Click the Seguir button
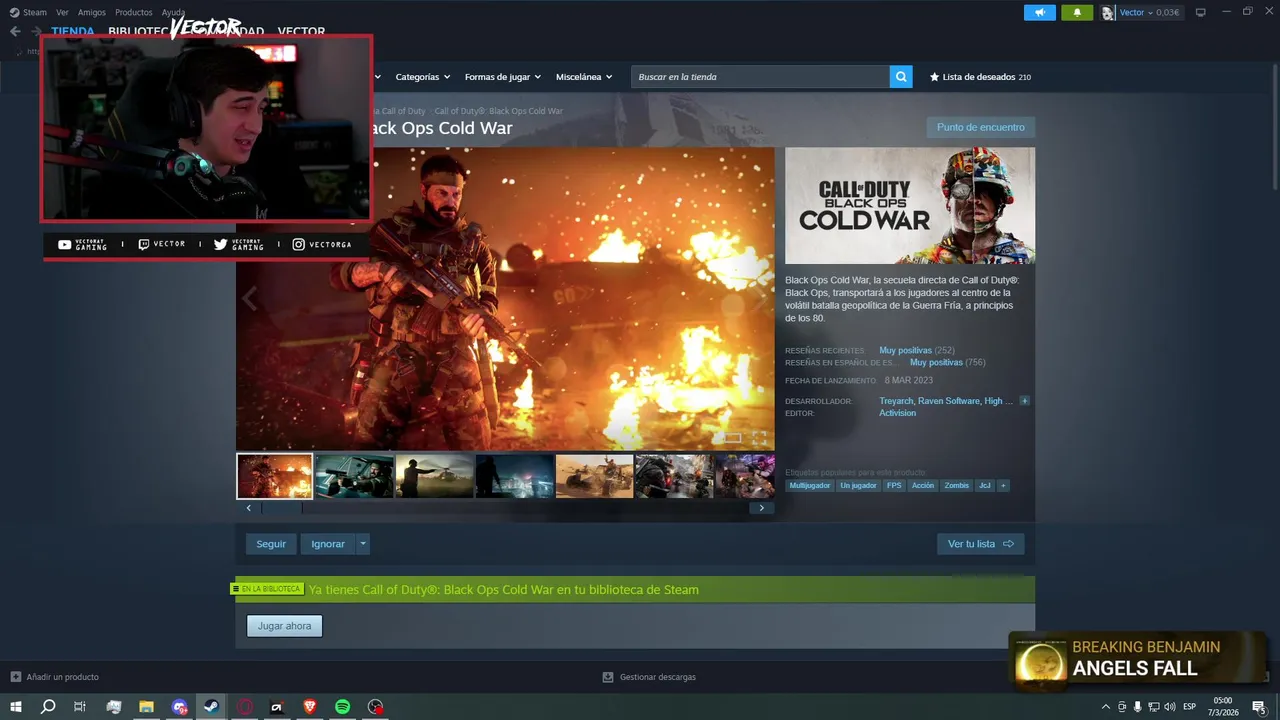 [271, 544]
